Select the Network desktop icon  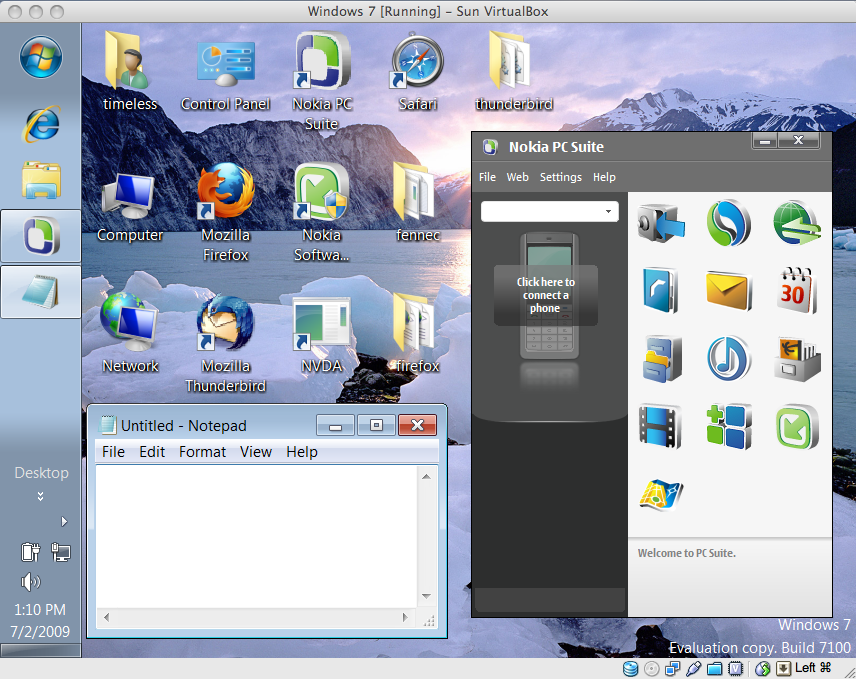(x=130, y=333)
